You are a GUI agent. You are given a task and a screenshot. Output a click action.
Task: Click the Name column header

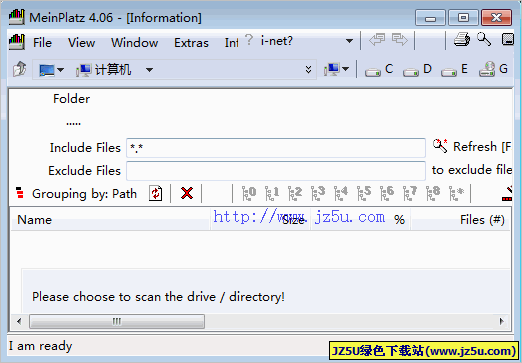pos(110,220)
